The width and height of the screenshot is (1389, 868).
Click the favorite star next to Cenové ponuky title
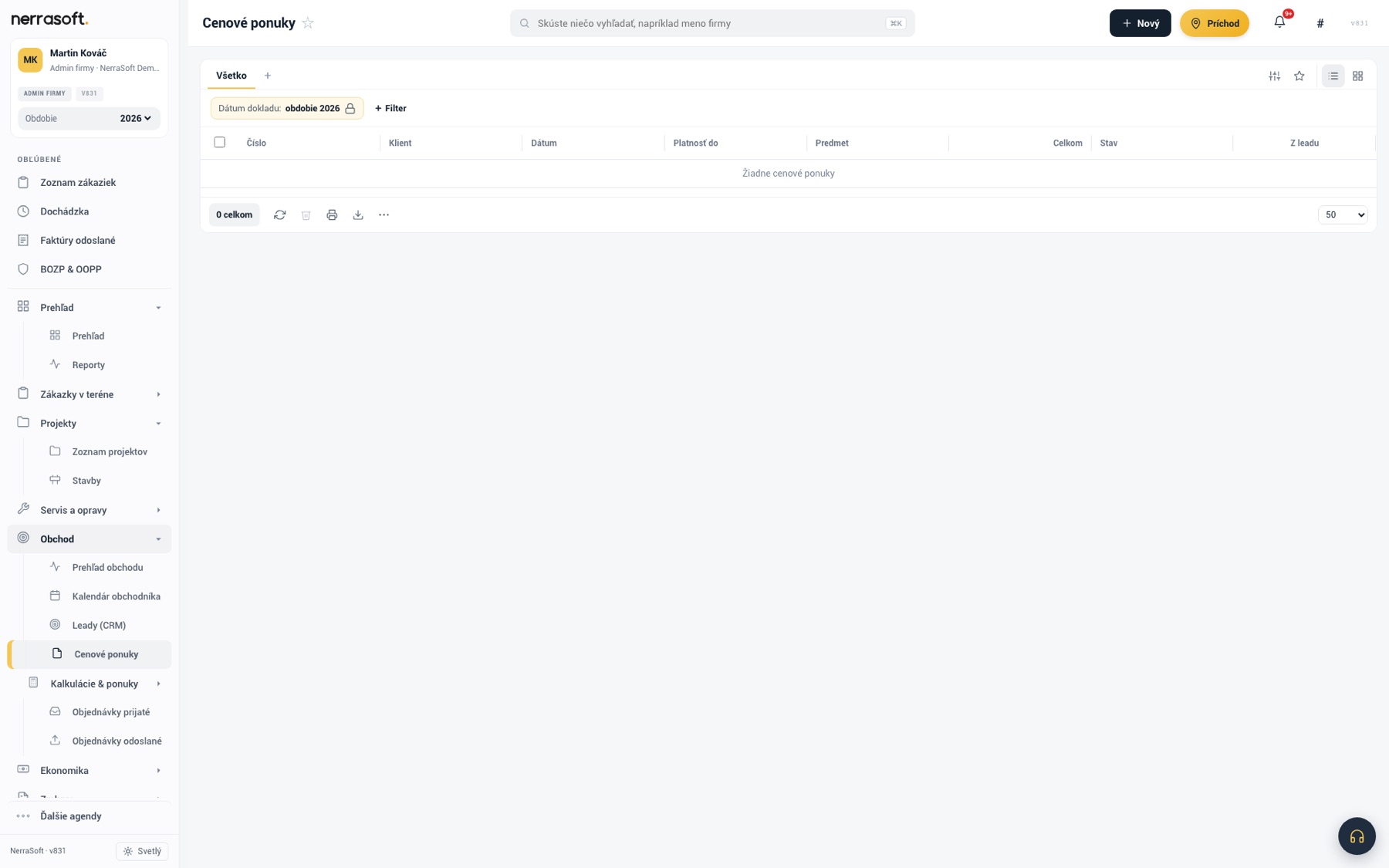tap(308, 23)
